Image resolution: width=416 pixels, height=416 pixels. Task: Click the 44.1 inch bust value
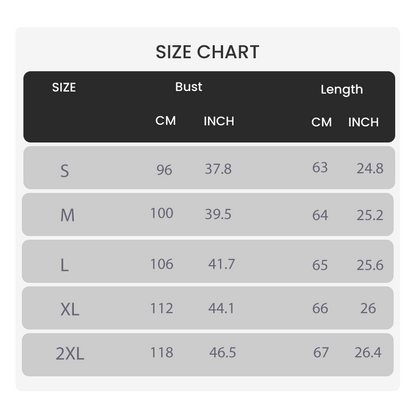(x=221, y=308)
